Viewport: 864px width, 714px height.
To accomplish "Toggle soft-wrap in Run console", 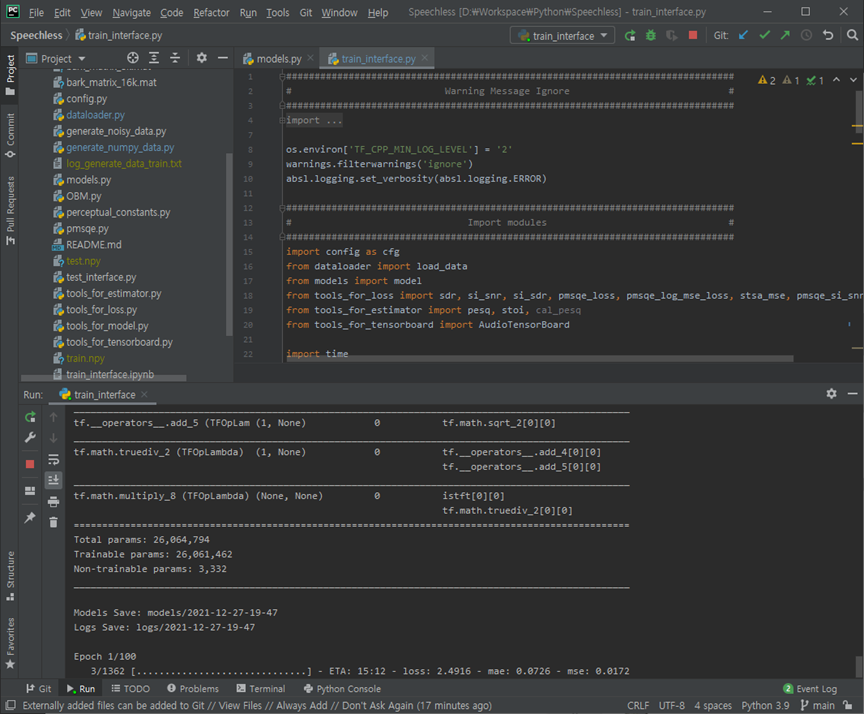I will pos(53,459).
